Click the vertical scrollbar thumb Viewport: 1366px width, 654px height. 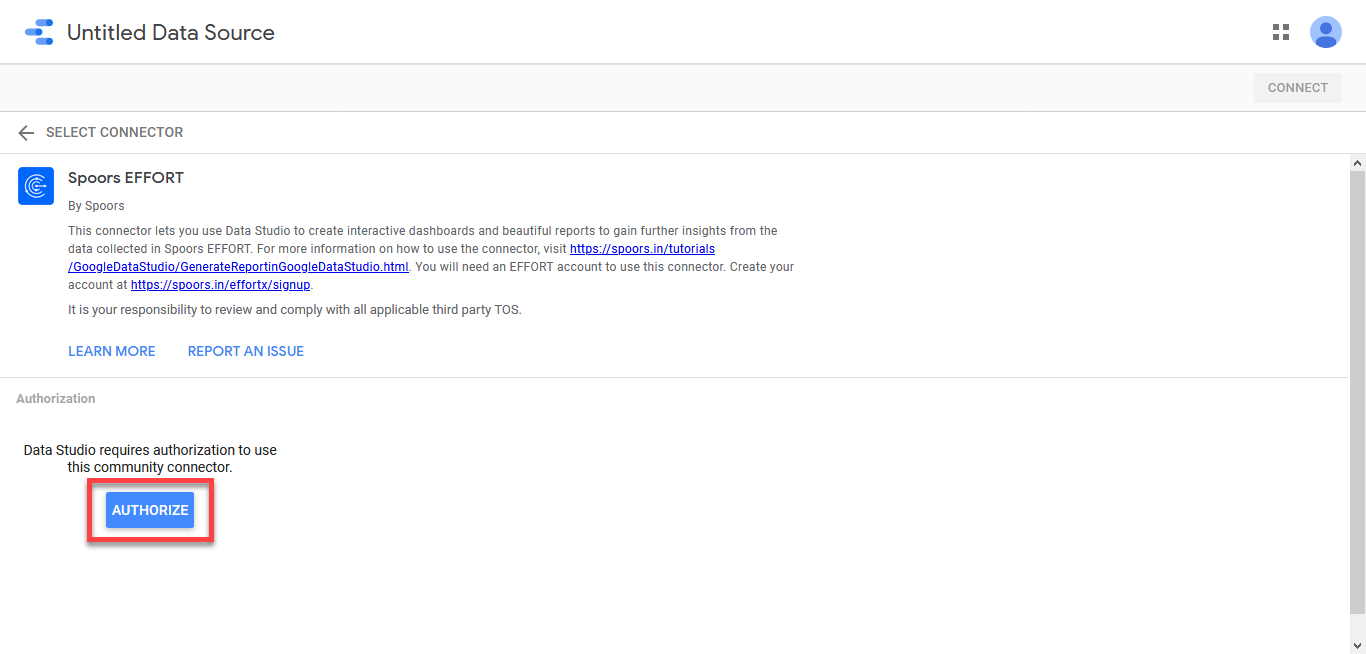click(x=1357, y=390)
